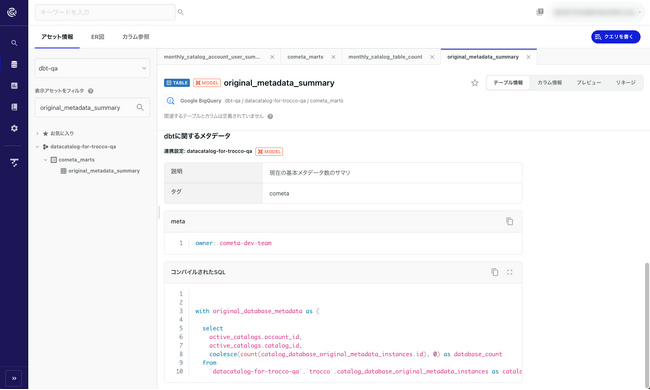Click help icon beside 表示アセットをフィルタ
This screenshot has height=390, width=650.
click(x=90, y=91)
